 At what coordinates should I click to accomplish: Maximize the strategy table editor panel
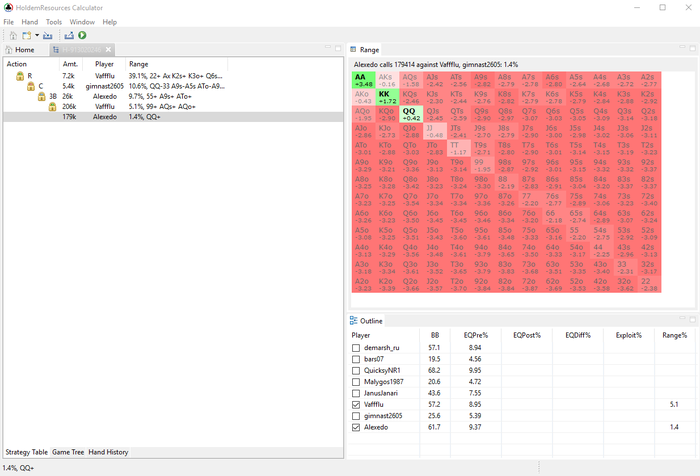pyautogui.click(x=338, y=48)
